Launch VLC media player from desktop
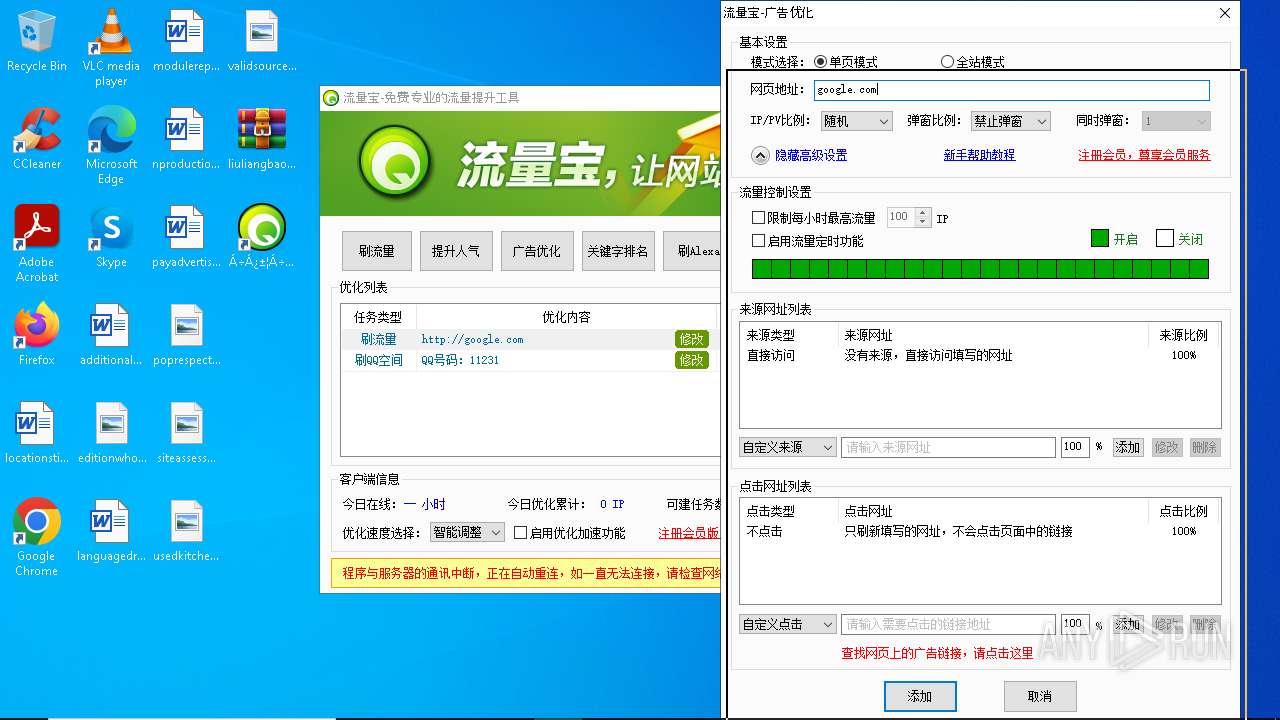This screenshot has width=1280, height=720. 111,47
